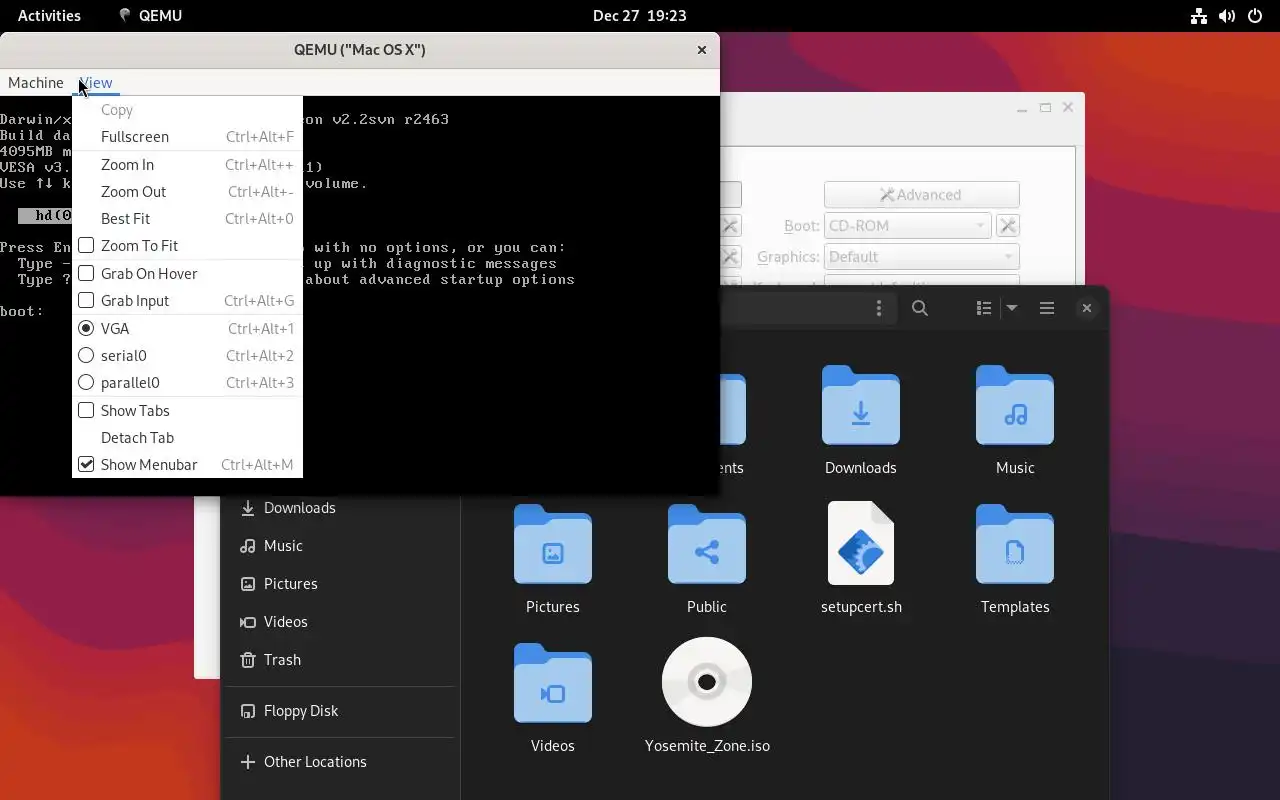Select Fullscreen from the View menu
1280x800 pixels.
tap(187, 137)
